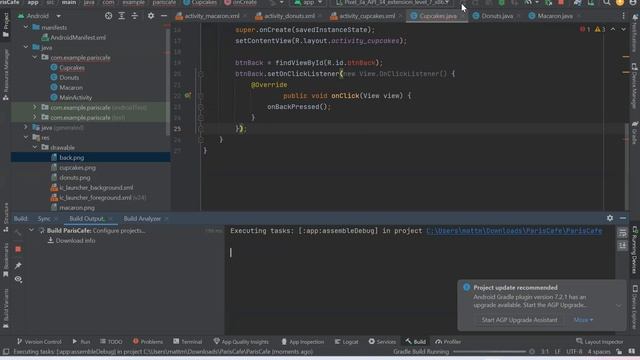Hide the Project panel with minus icon
640x360 pixels.
(164, 16)
